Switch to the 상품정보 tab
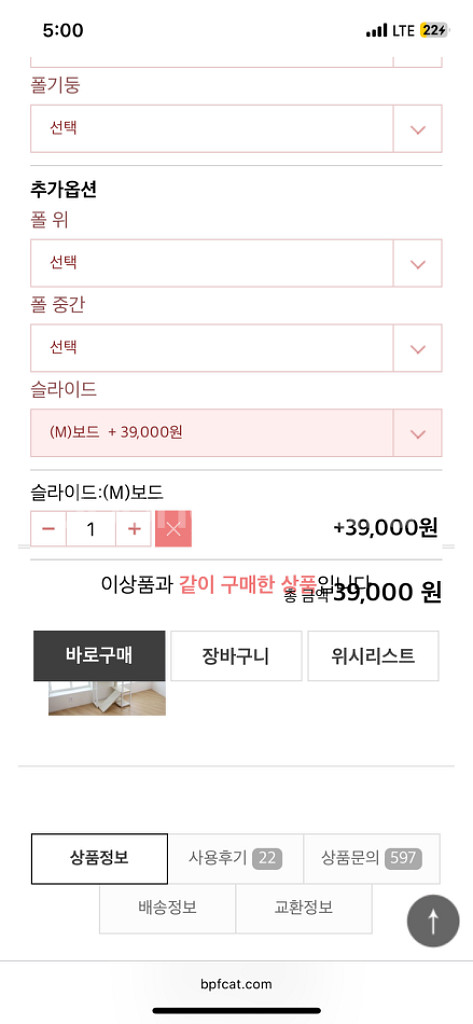The image size is (473, 1024). tap(99, 859)
